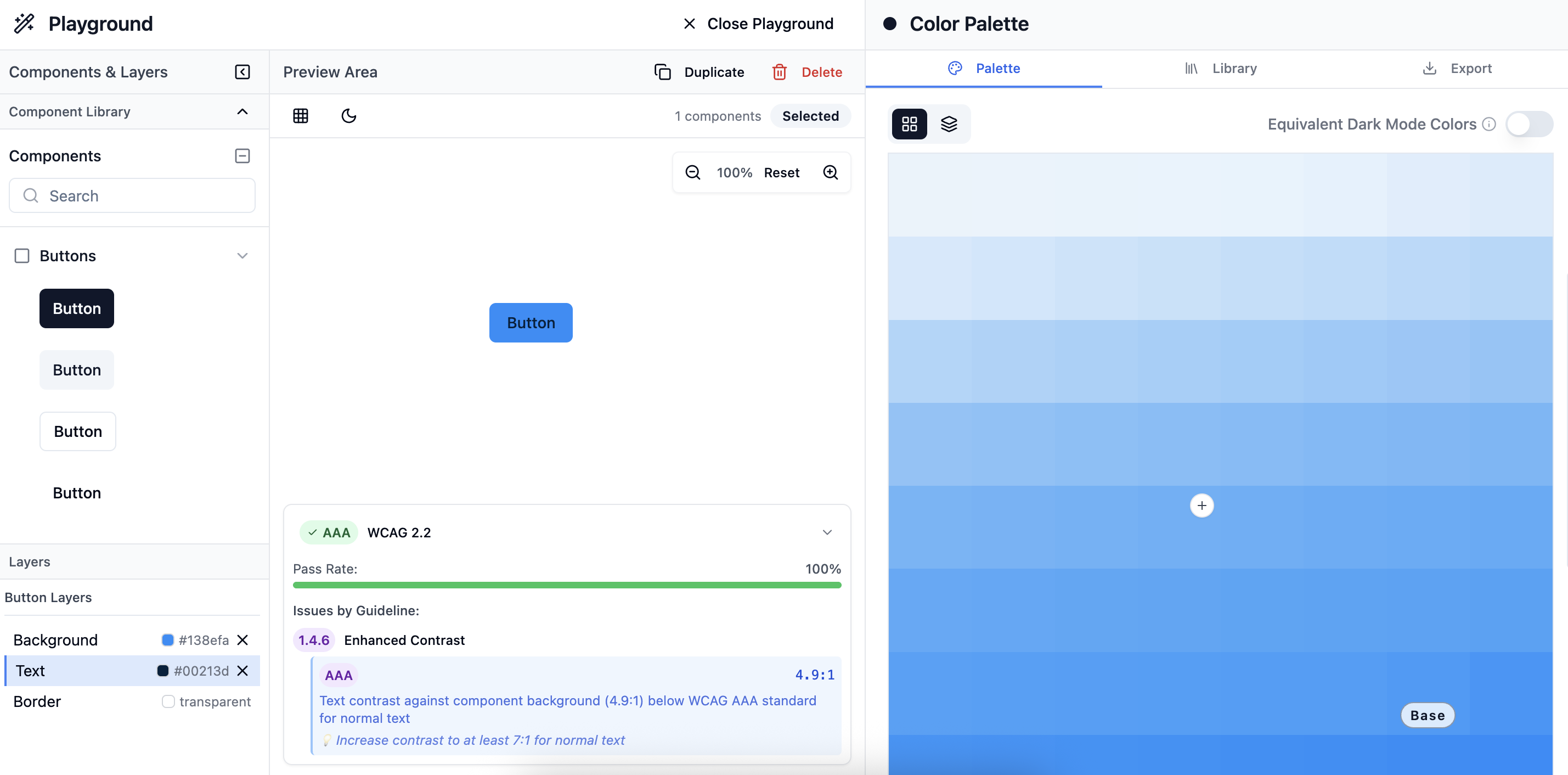Select the Background layer row
Image resolution: width=1568 pixels, height=775 pixels.
pyautogui.click(x=132, y=640)
